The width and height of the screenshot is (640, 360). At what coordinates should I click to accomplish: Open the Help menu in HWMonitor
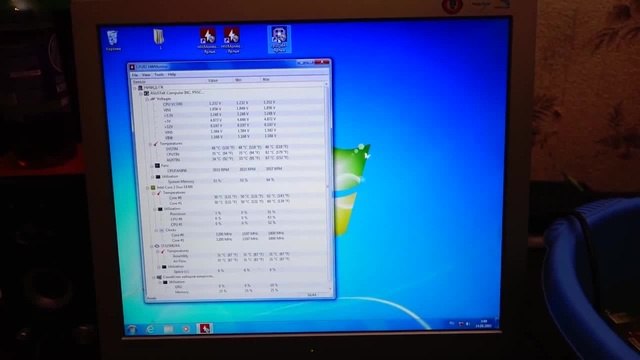[172, 75]
